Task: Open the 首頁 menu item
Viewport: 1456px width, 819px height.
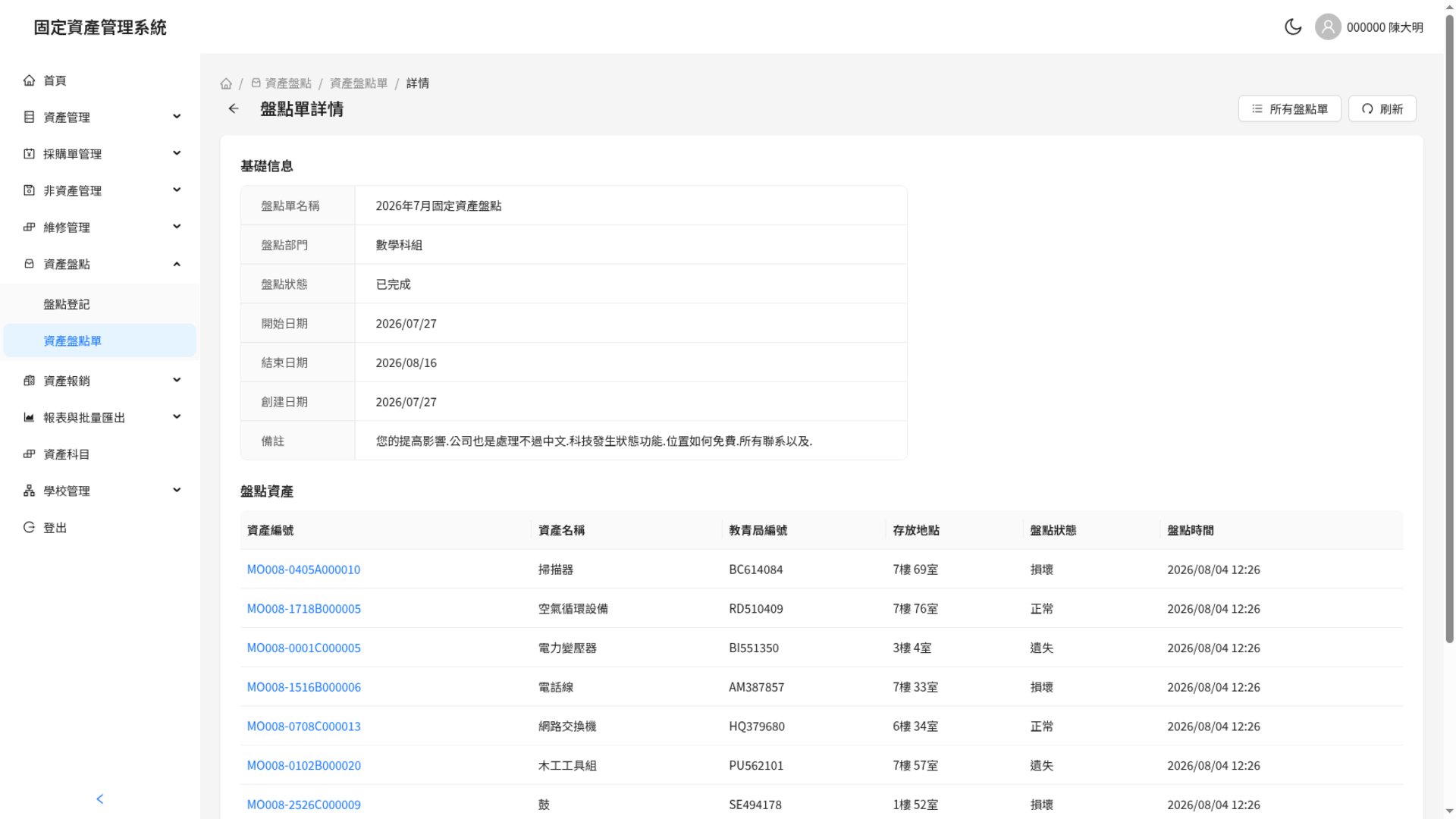Action: click(100, 80)
